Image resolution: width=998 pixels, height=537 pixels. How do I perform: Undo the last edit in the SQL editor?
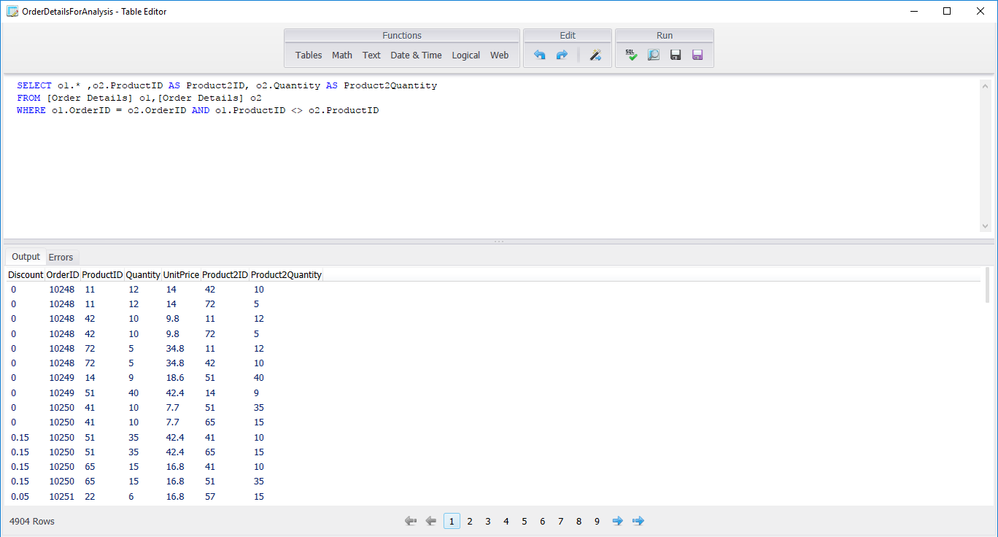tap(539, 55)
